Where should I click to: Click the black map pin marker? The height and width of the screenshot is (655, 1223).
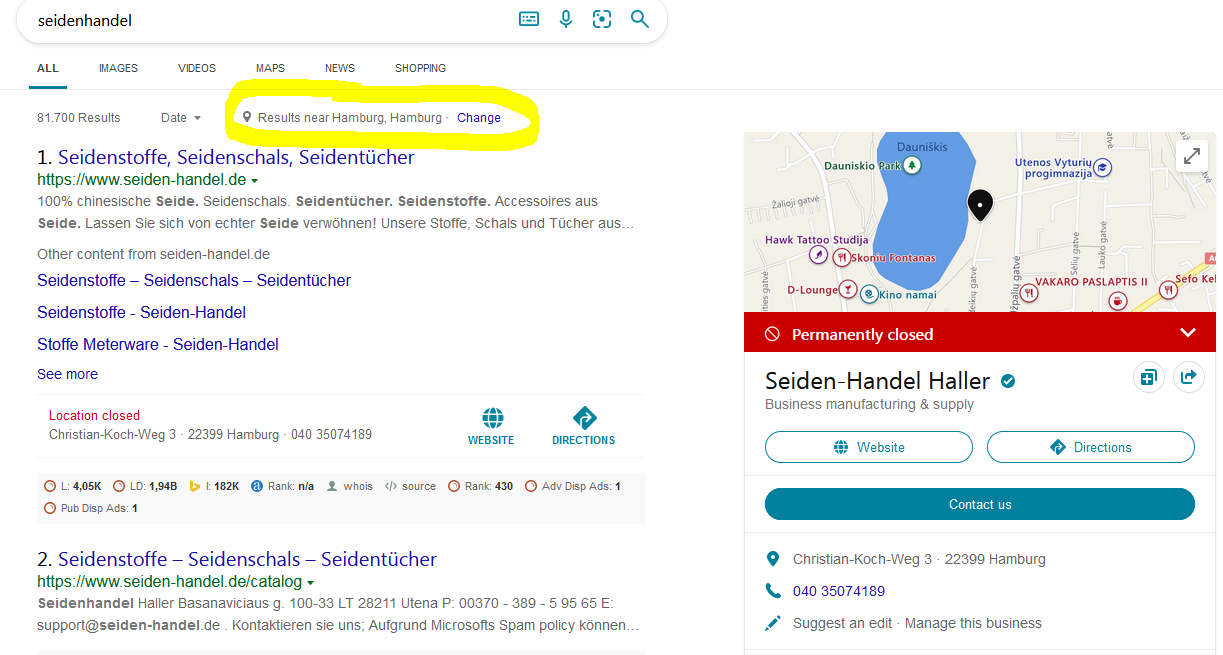pyautogui.click(x=980, y=204)
